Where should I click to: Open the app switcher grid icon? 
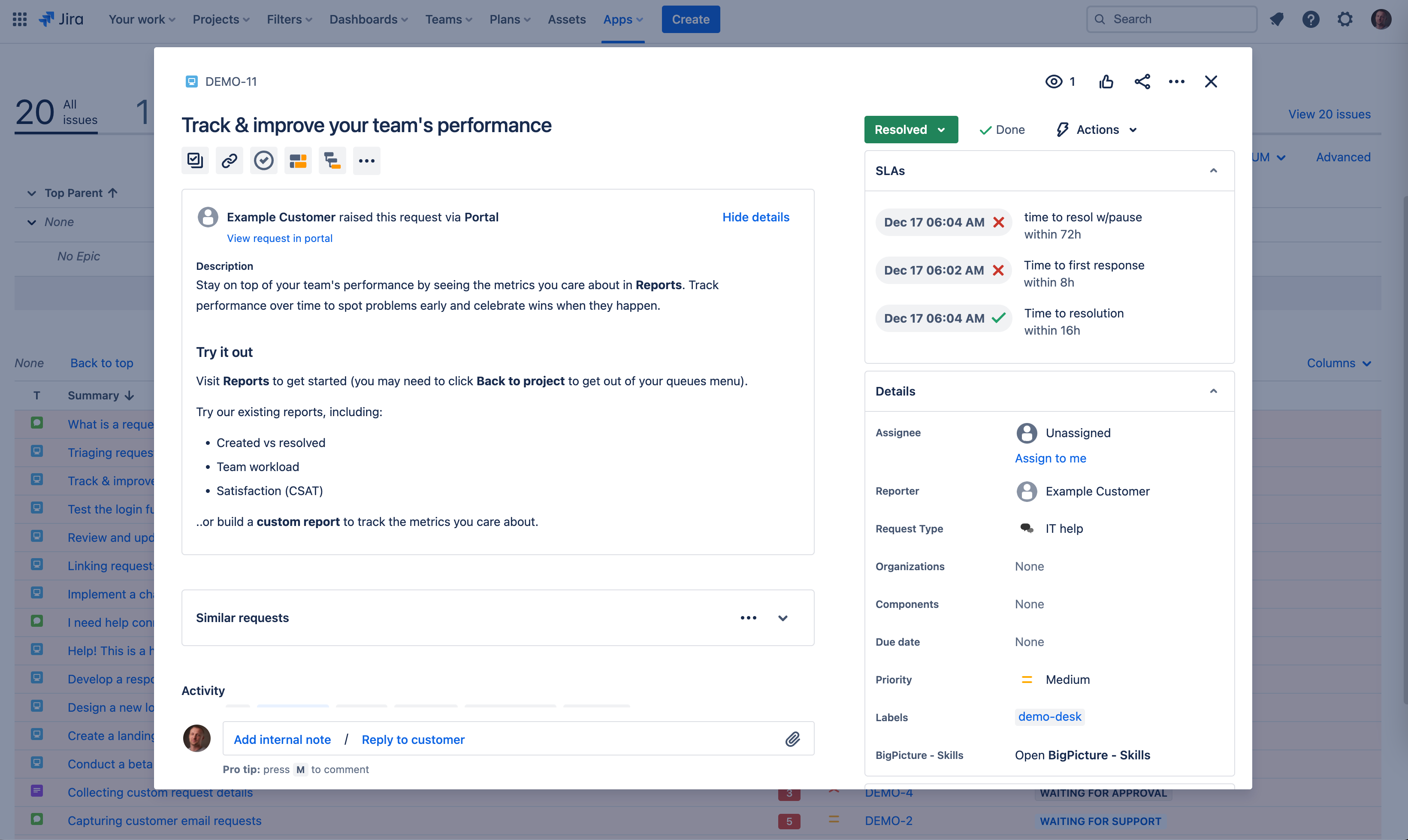20,19
